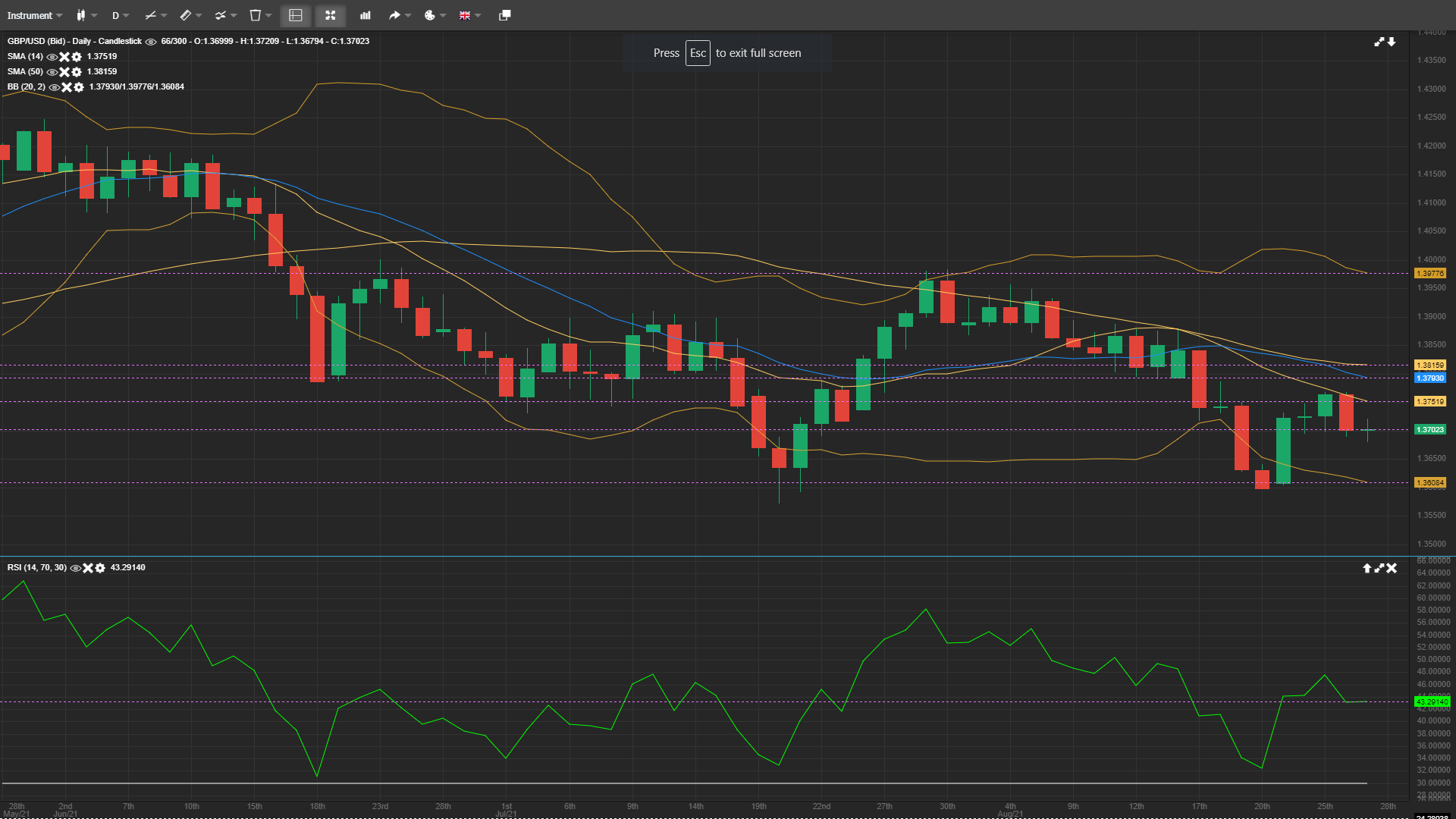Open the UK flag language menu

point(469,15)
